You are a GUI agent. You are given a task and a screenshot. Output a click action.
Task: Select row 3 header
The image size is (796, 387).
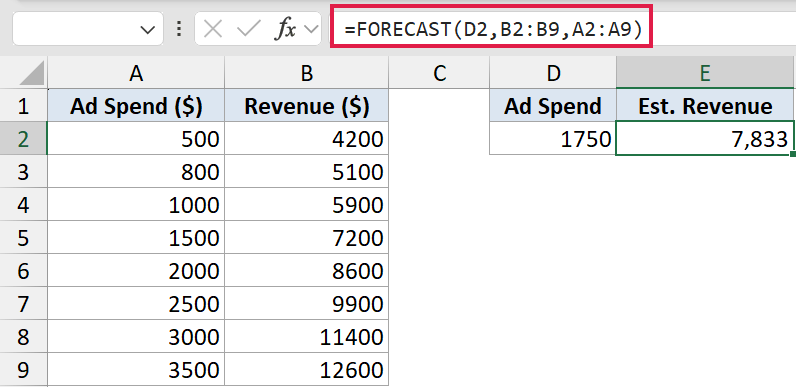point(24,172)
